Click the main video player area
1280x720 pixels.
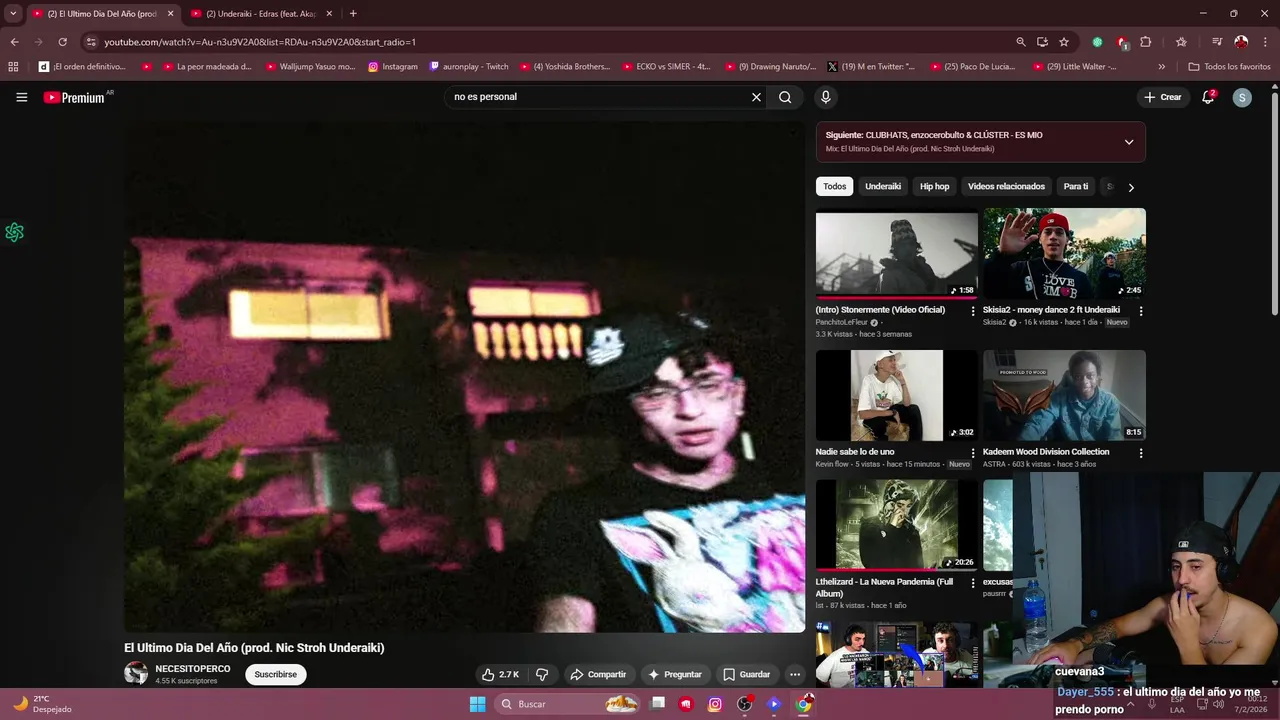tap(464, 377)
